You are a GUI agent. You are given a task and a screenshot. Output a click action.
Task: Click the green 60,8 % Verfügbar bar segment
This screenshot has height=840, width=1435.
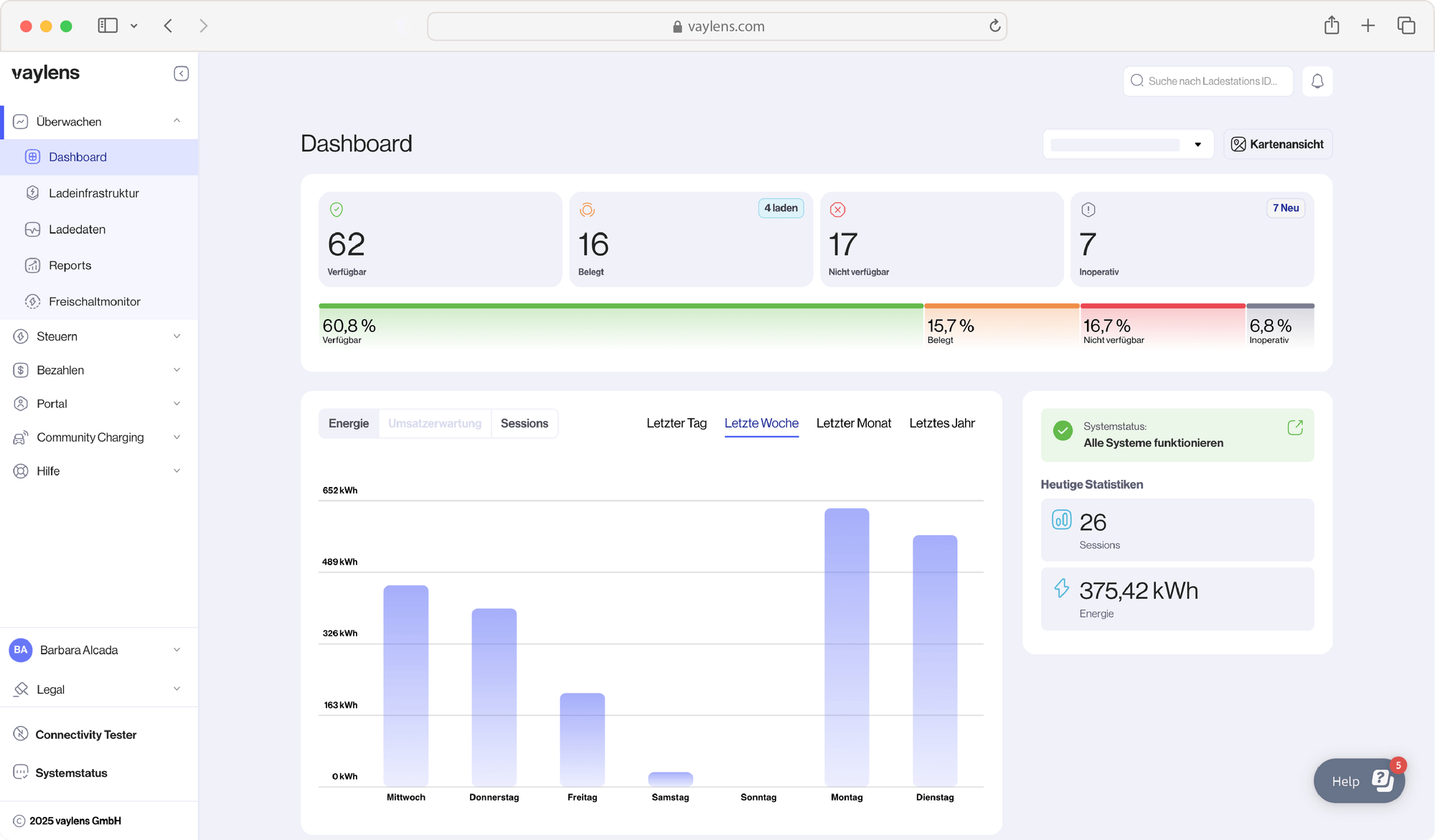point(621,326)
